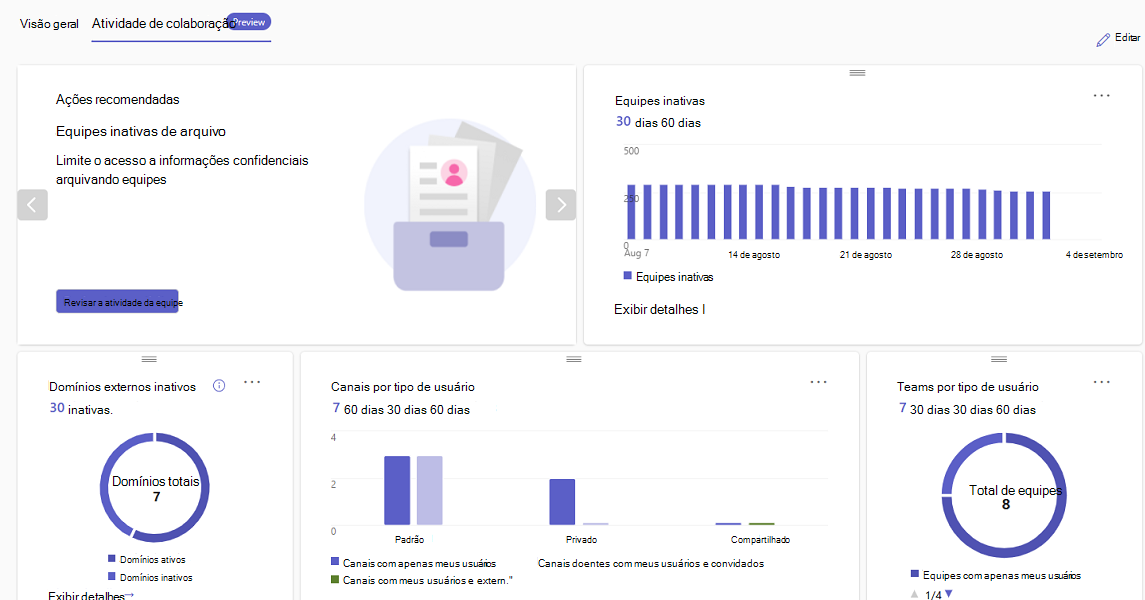Select 30 in Domínios externos inativos

point(57,408)
